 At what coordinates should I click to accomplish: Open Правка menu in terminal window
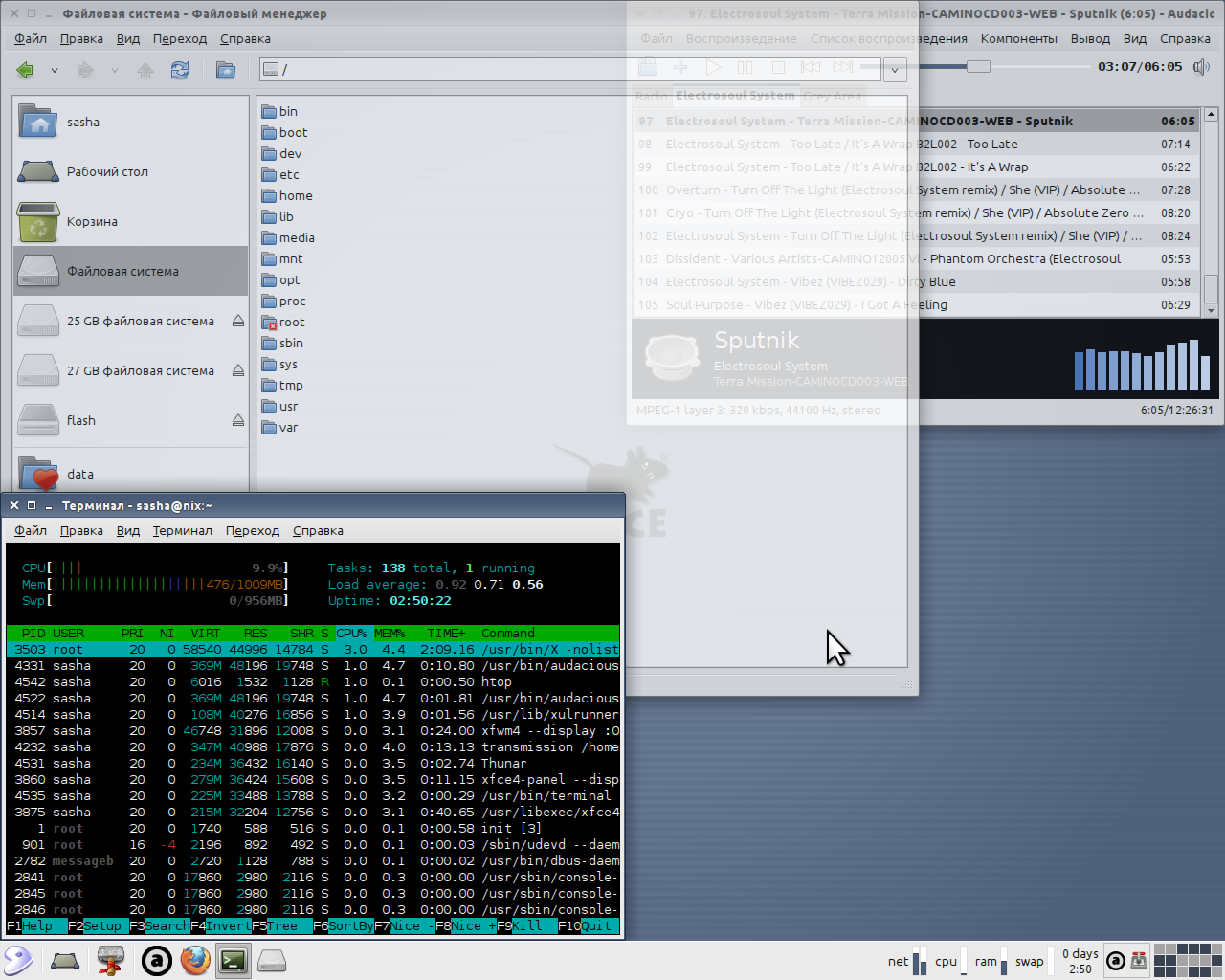[x=81, y=531]
